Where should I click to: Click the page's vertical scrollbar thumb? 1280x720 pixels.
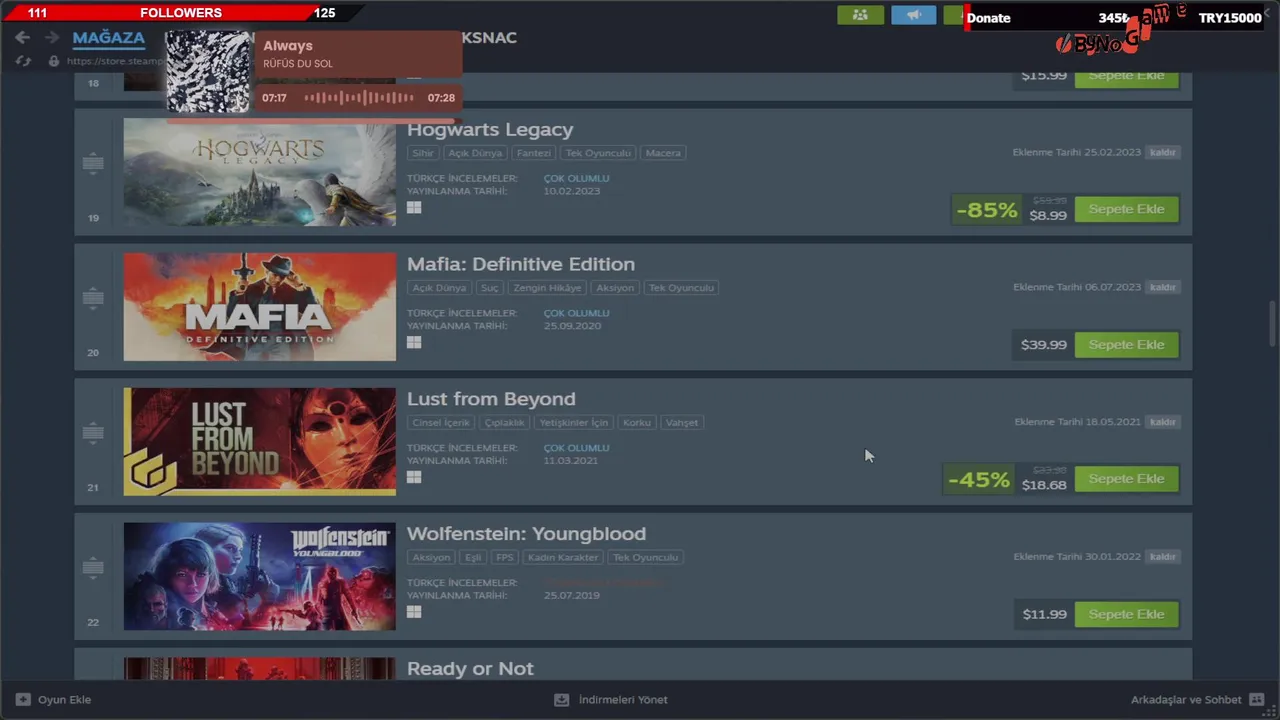pyautogui.click(x=1273, y=323)
